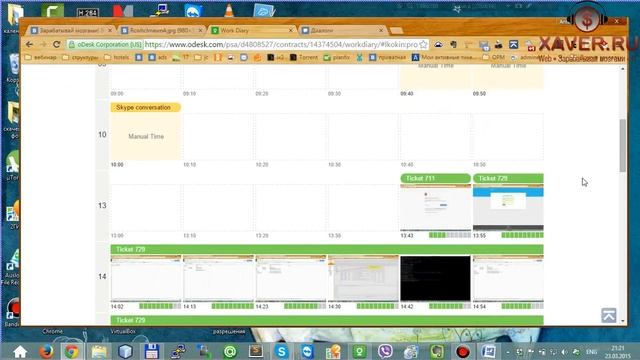Screen dimensions: 640x360
Task: Open File Explorer from the taskbar
Action: click(x=99, y=351)
